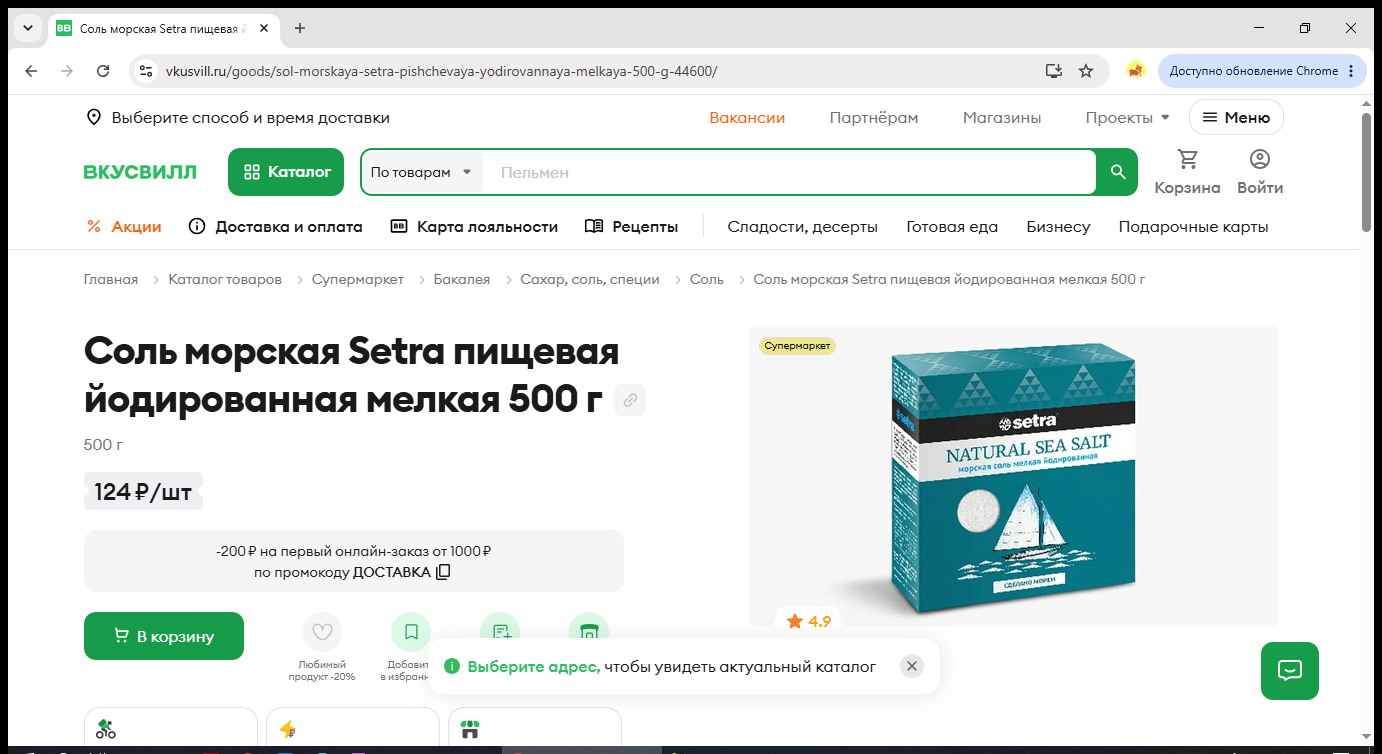Open the Вакансии link

748,118
